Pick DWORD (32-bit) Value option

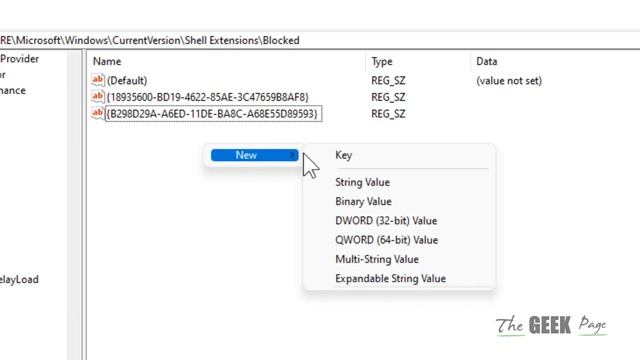[x=386, y=221]
